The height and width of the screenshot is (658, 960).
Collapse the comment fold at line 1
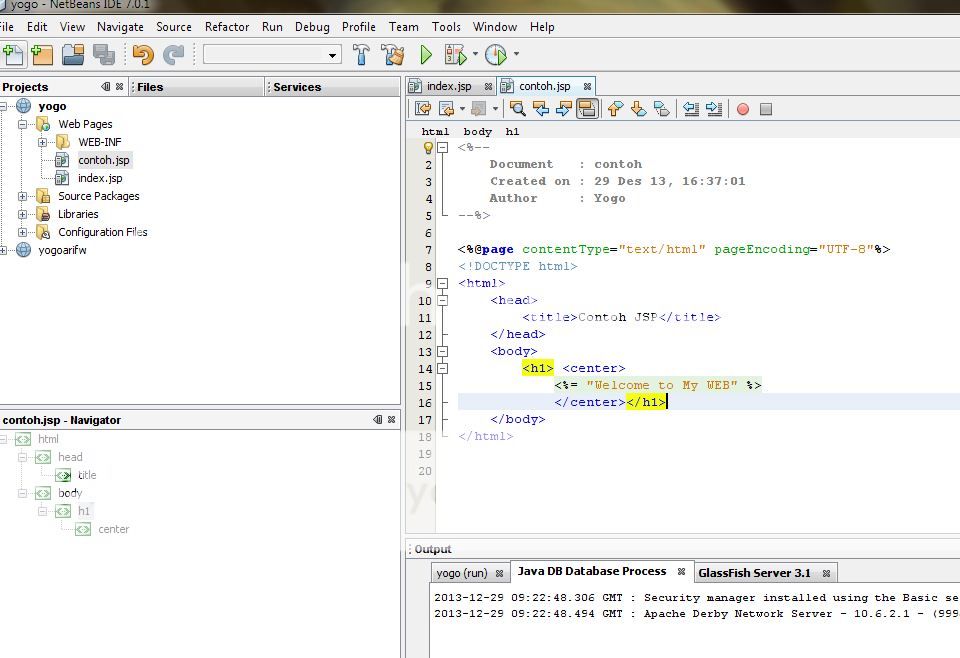point(442,148)
